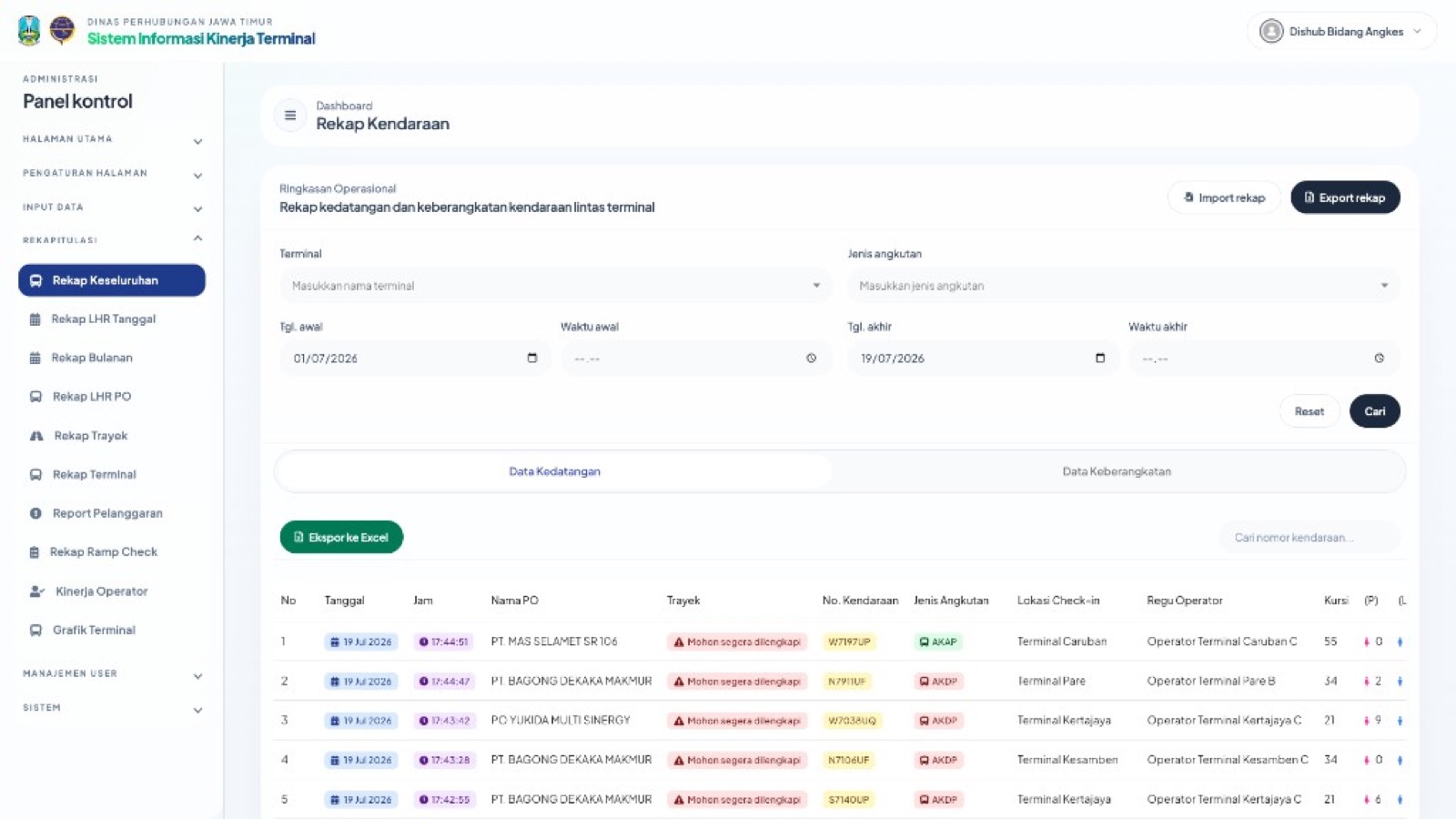Screen dimensions: 1456x819
Task: Click the Dishub emblem logo
Action: (62, 30)
